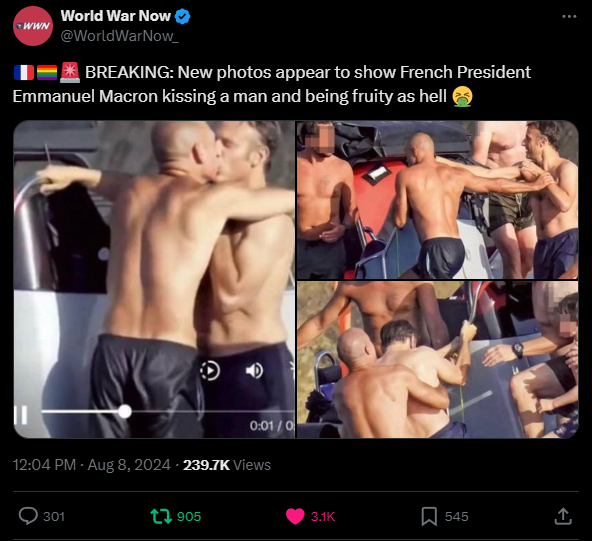Open the three-dot more options menu
Screen dimensions: 592x541
pyautogui.click(x=569, y=16)
